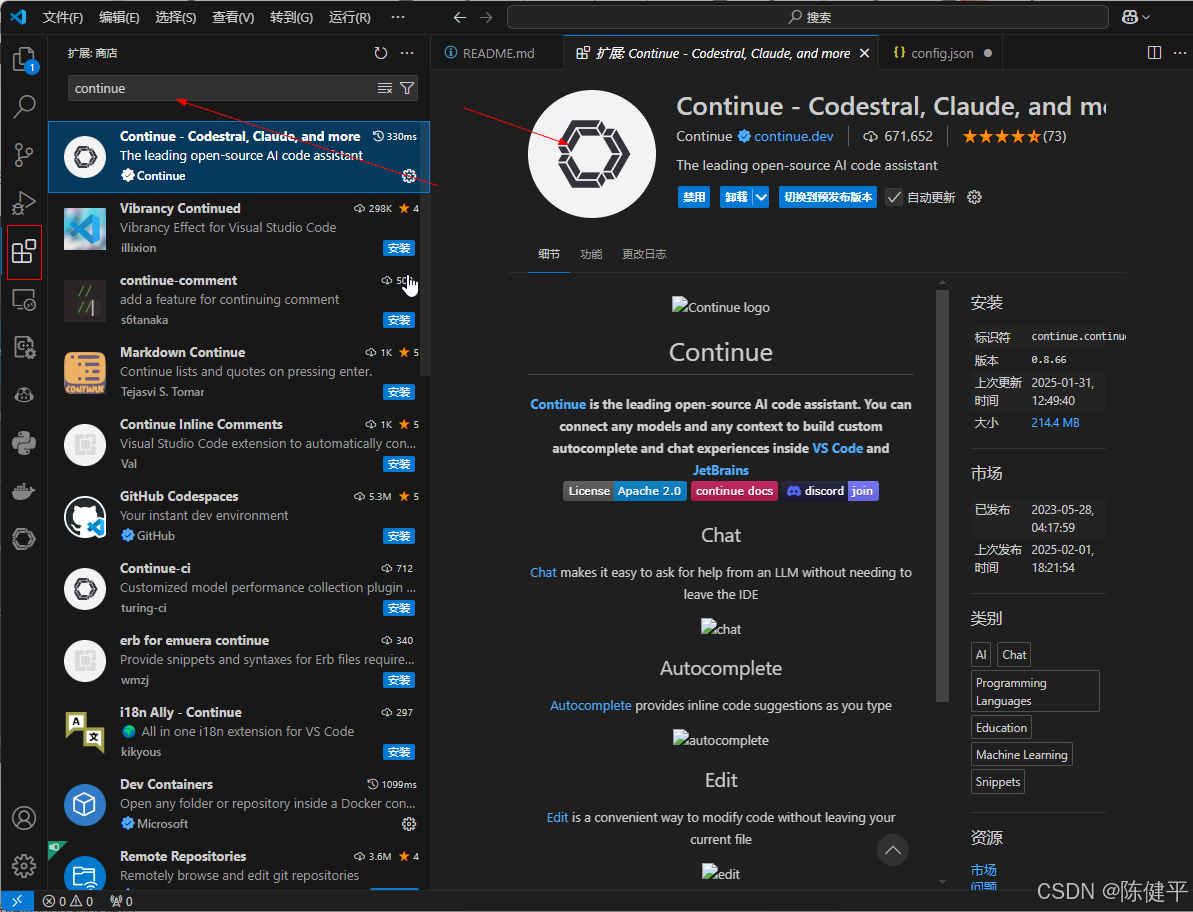Click the continue docs badge

tap(734, 491)
